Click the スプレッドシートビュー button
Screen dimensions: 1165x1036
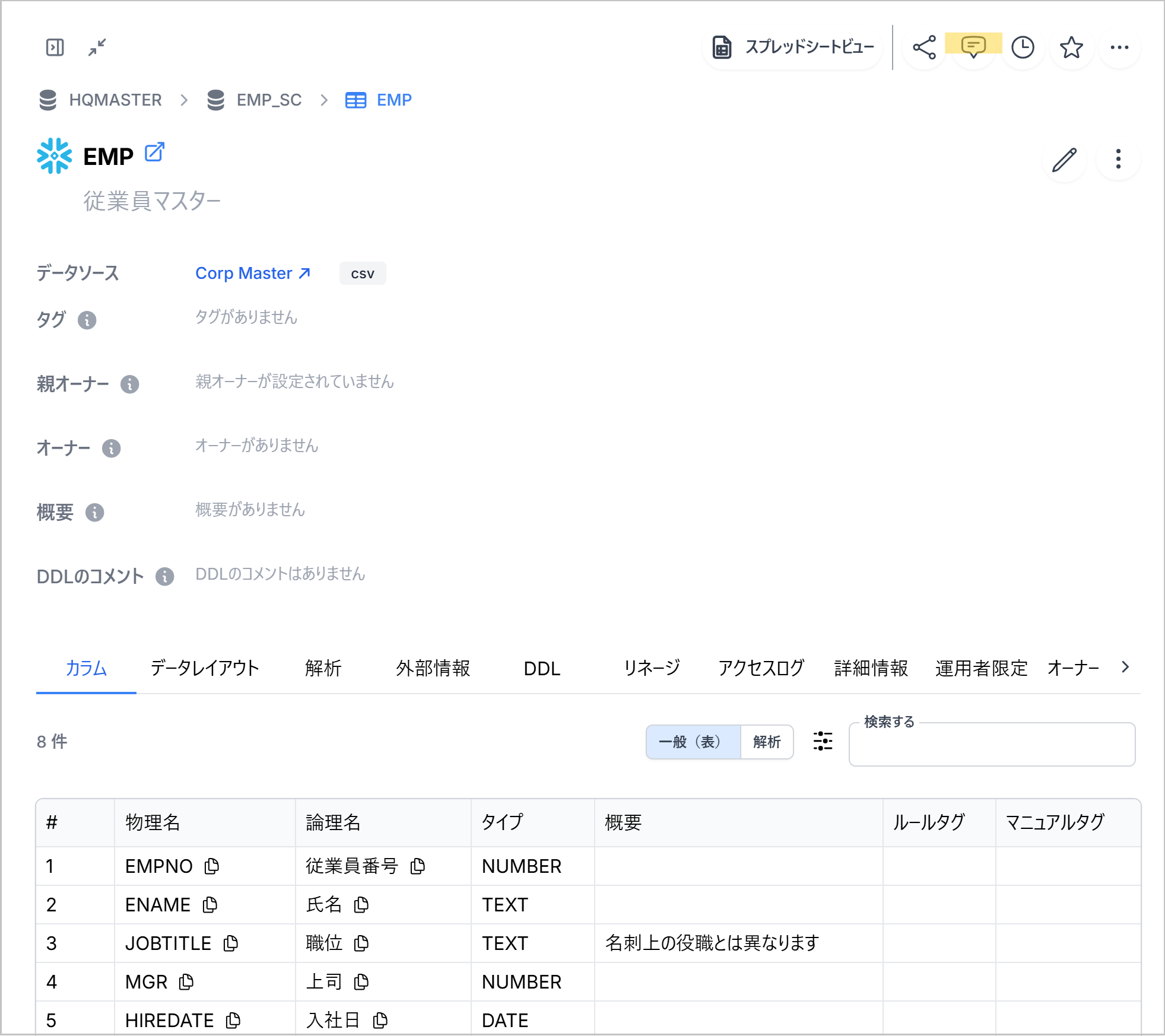[792, 47]
